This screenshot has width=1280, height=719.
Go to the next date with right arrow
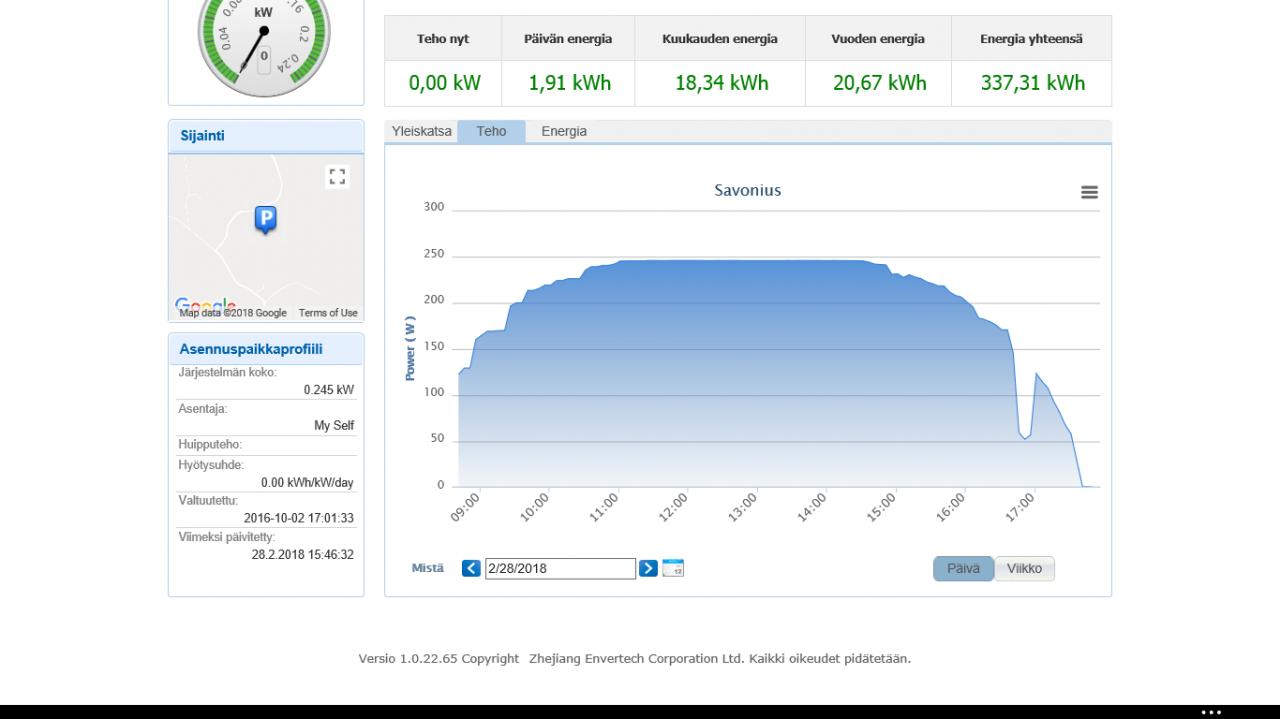pyautogui.click(x=648, y=568)
